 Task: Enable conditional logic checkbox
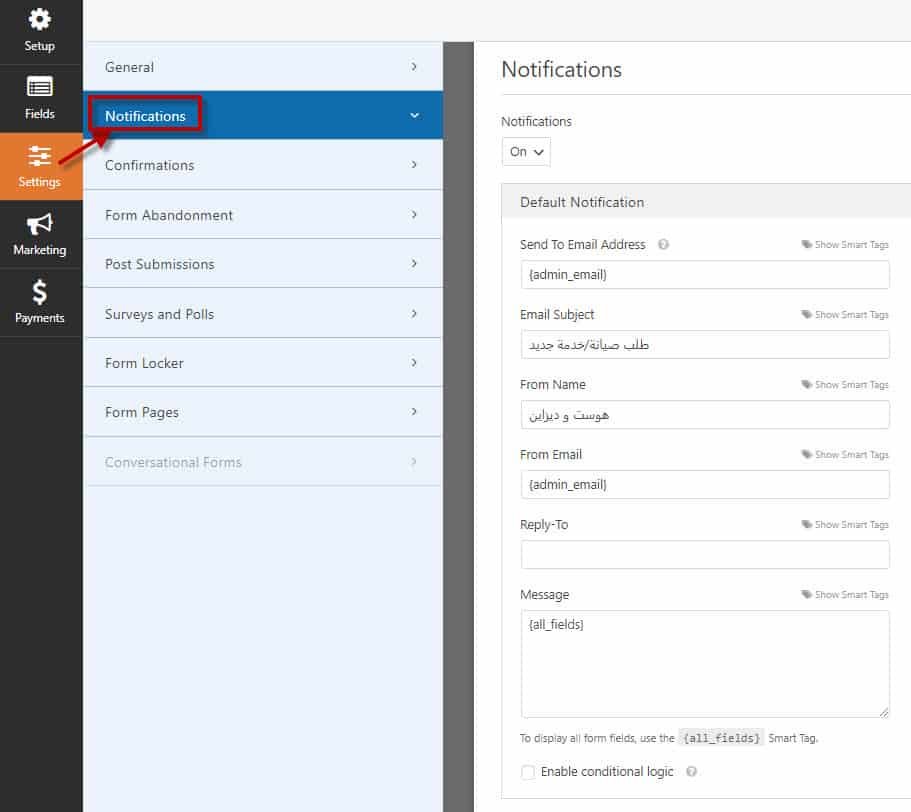[x=528, y=772]
